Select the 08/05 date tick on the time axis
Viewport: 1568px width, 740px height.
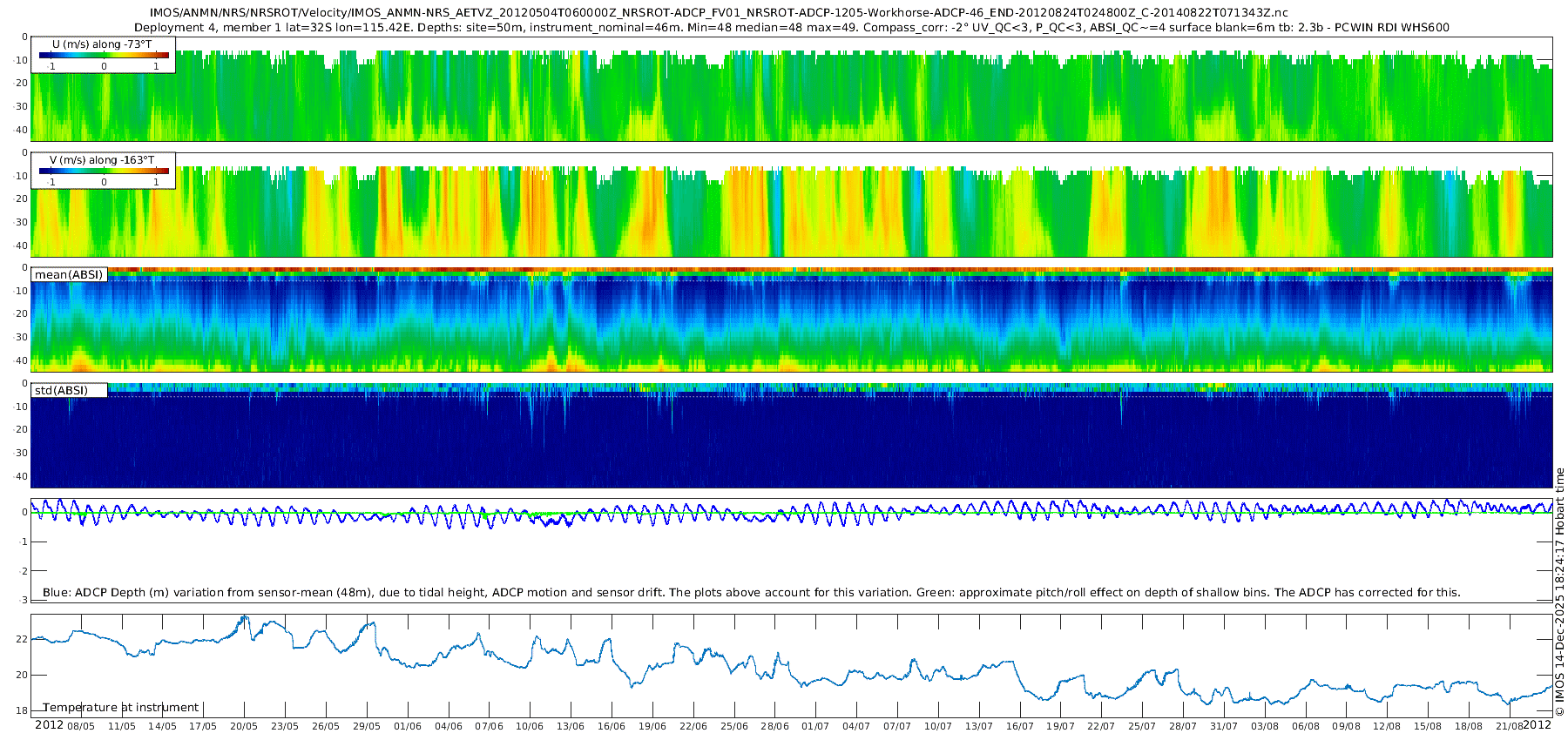pyautogui.click(x=80, y=726)
